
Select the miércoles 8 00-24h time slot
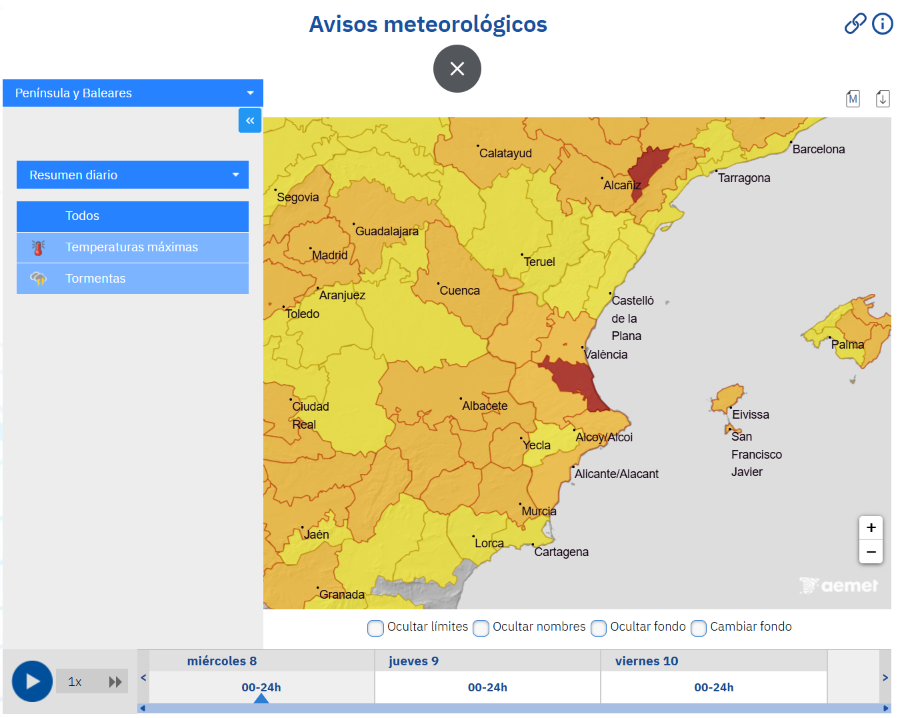[x=261, y=687]
